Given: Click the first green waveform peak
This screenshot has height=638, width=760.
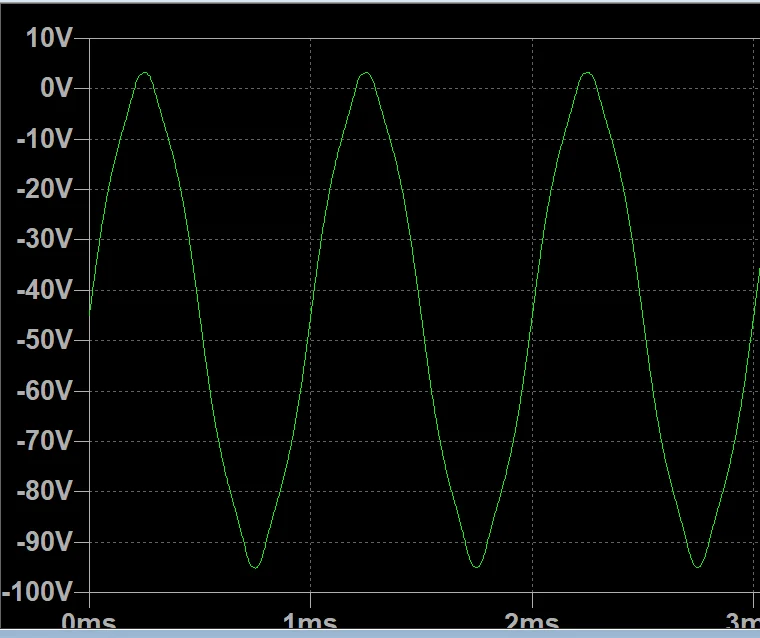Looking at the screenshot, I should tap(145, 73).
